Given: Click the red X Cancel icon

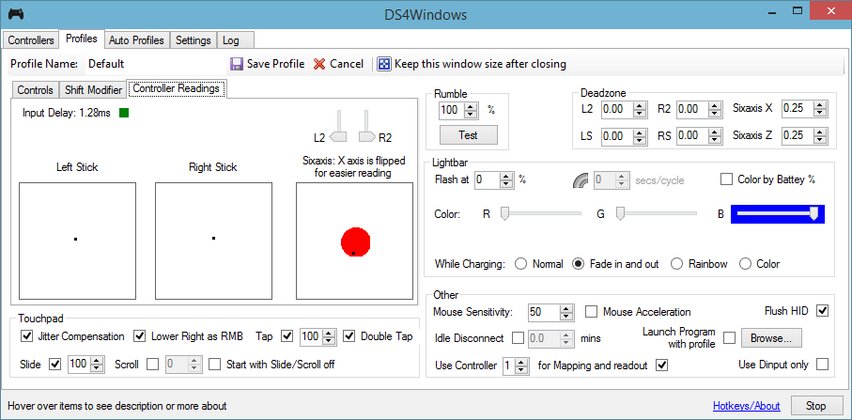Looking at the screenshot, I should 320,64.
